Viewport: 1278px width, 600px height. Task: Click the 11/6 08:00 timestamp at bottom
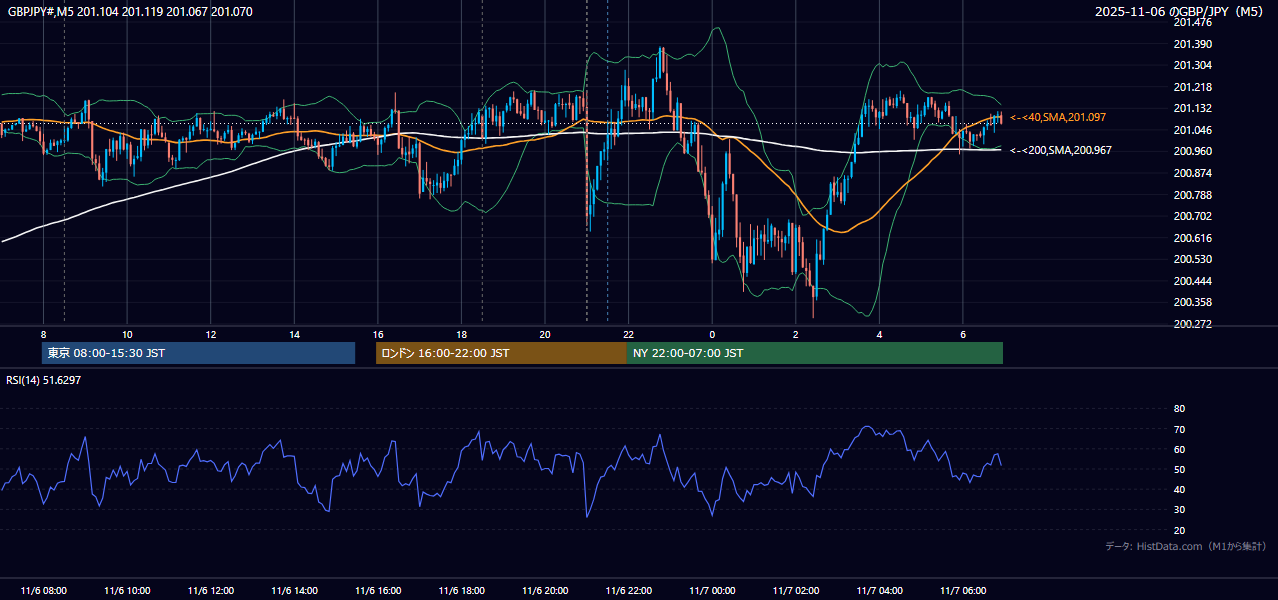coord(43,591)
